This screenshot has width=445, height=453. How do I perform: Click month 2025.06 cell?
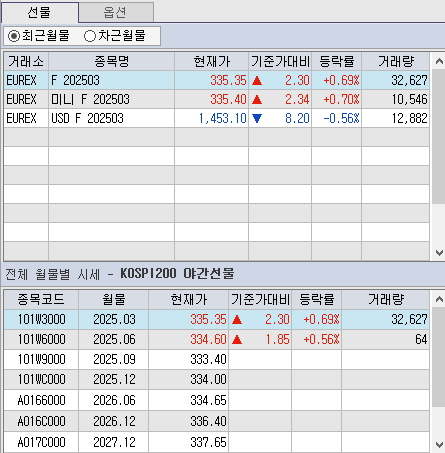tap(114, 339)
